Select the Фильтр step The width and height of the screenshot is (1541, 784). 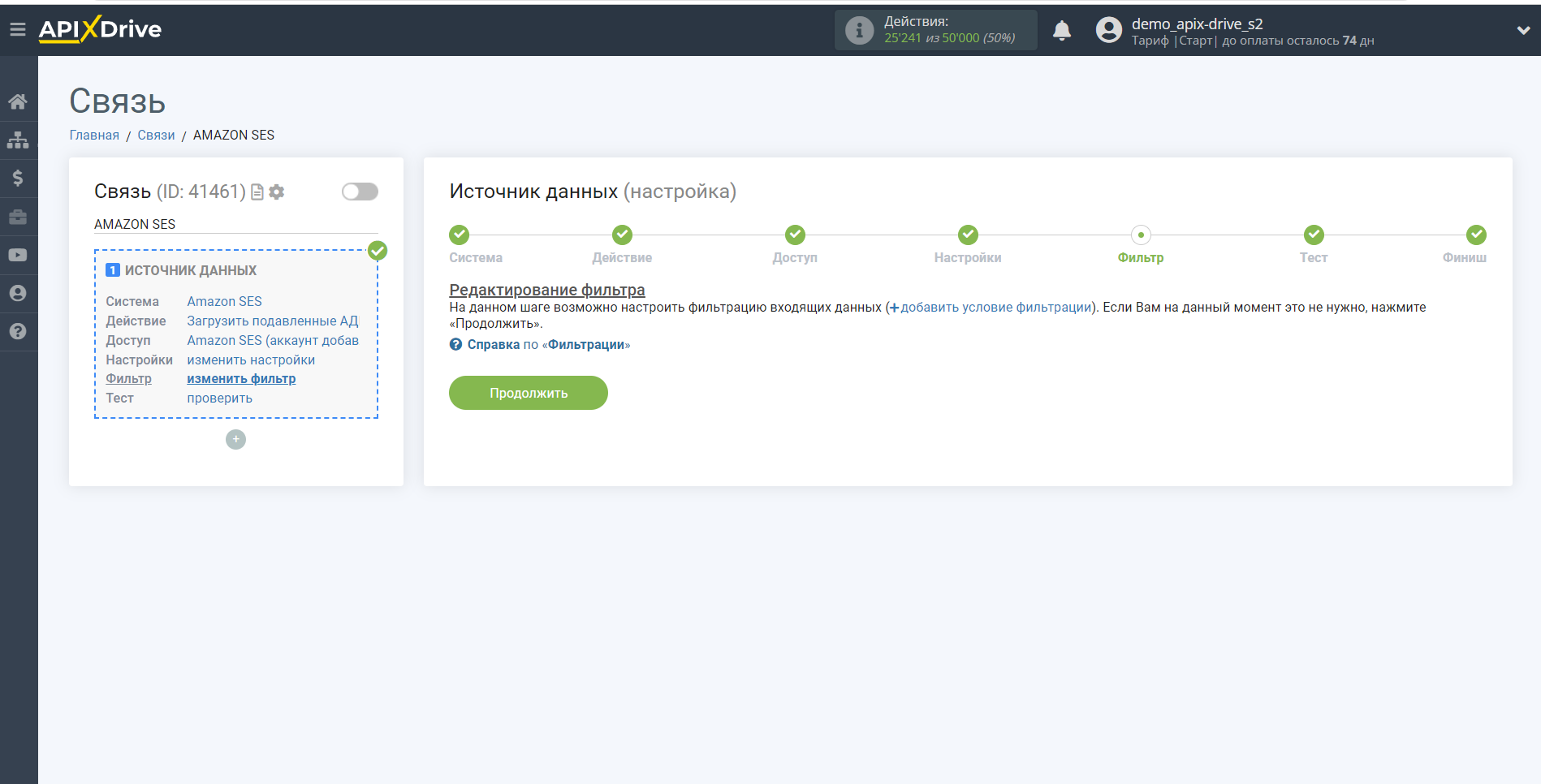pyautogui.click(x=1141, y=235)
